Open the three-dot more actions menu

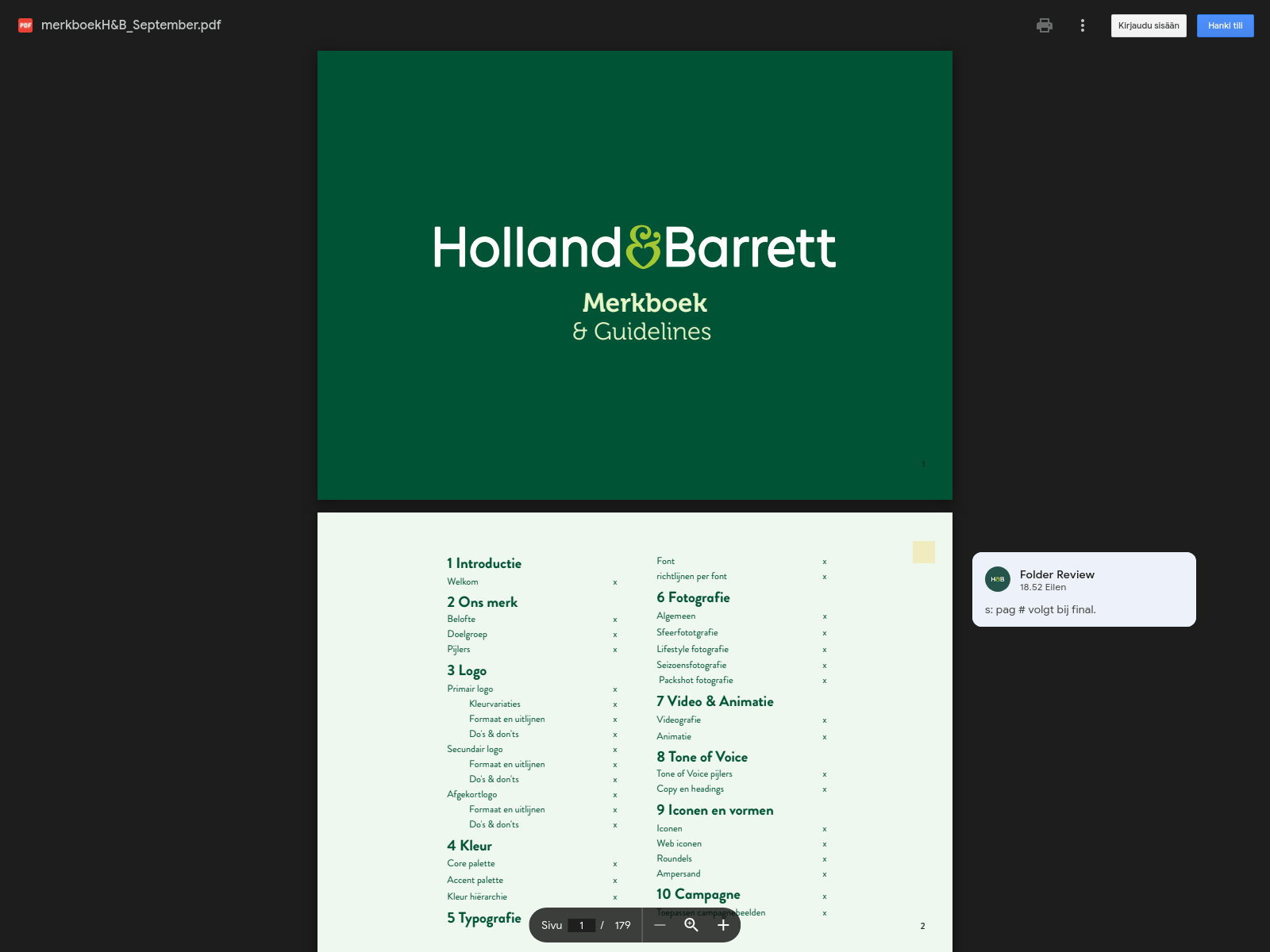point(1083,25)
